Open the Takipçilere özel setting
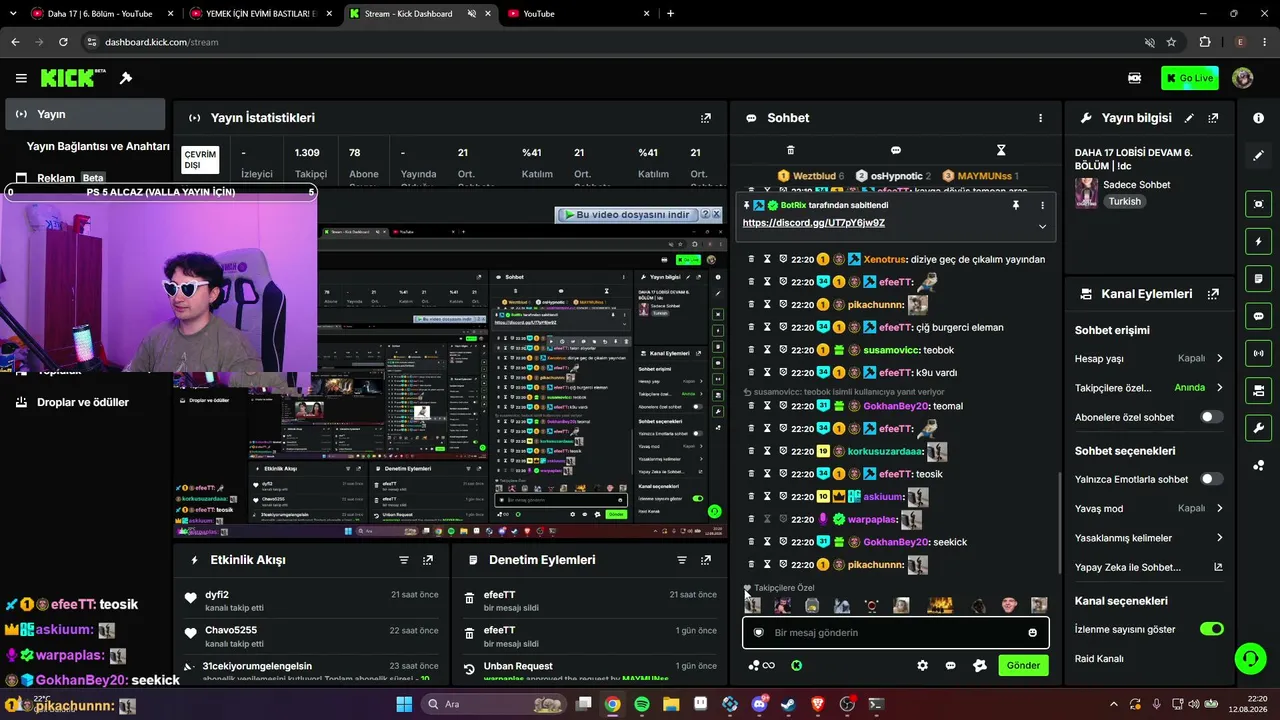 [1149, 387]
